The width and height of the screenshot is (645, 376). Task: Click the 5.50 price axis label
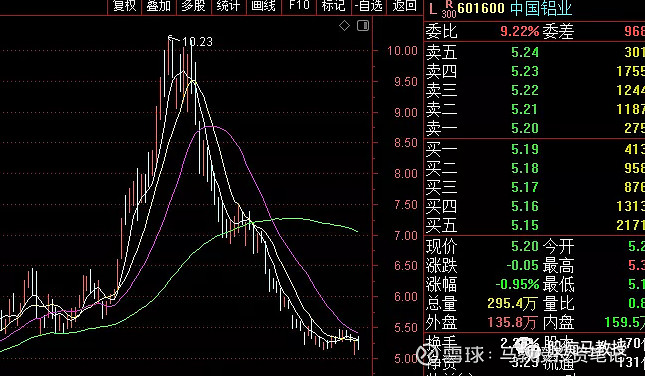[x=406, y=328]
